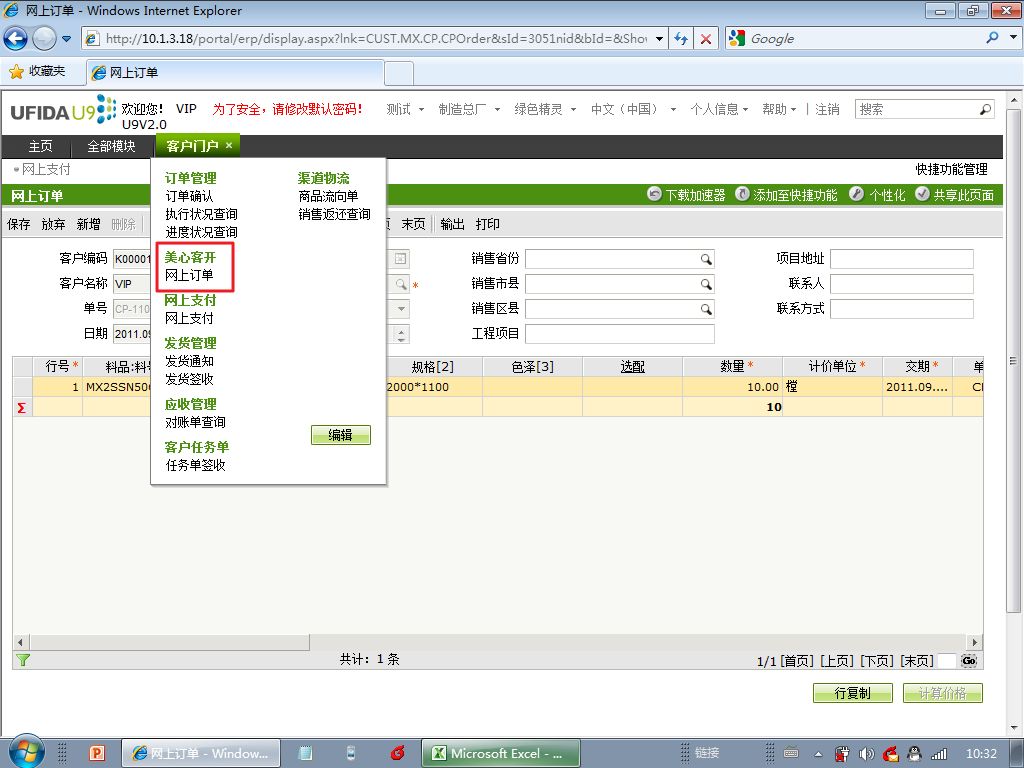1024x768 pixels.
Task: Click the 个性化 wrench icon
Action: point(856,194)
